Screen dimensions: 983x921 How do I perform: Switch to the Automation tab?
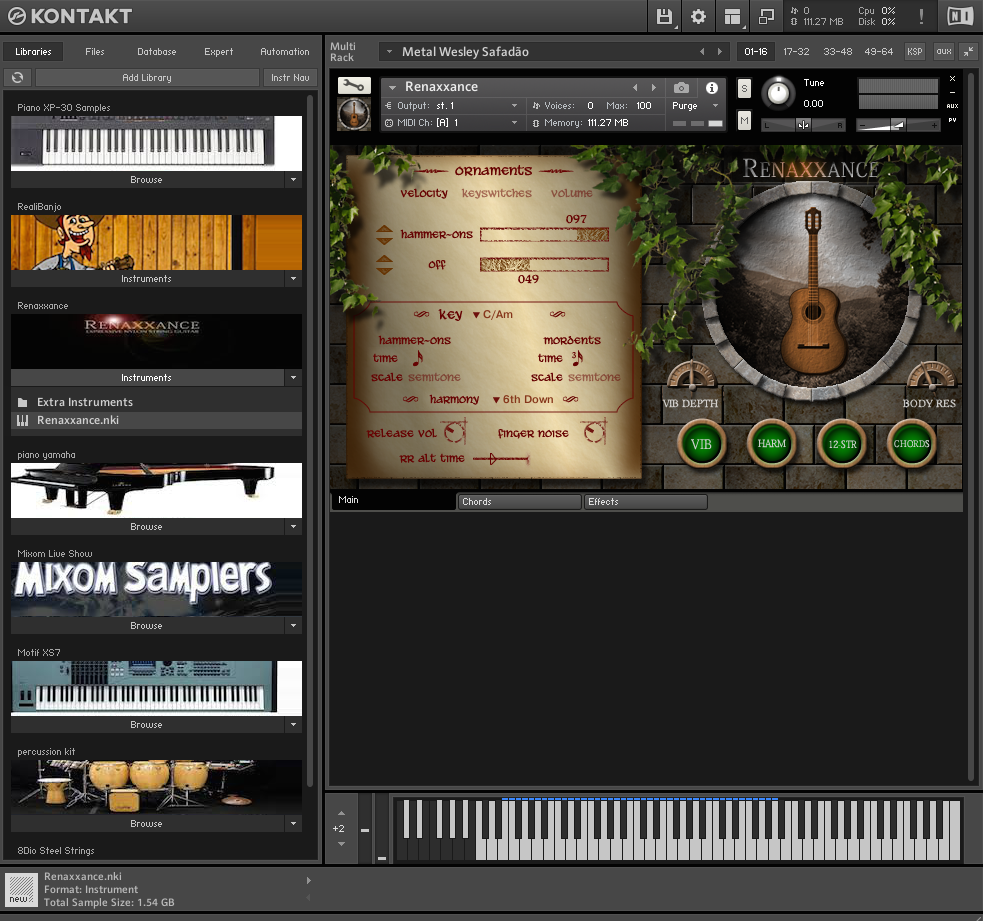coord(285,51)
